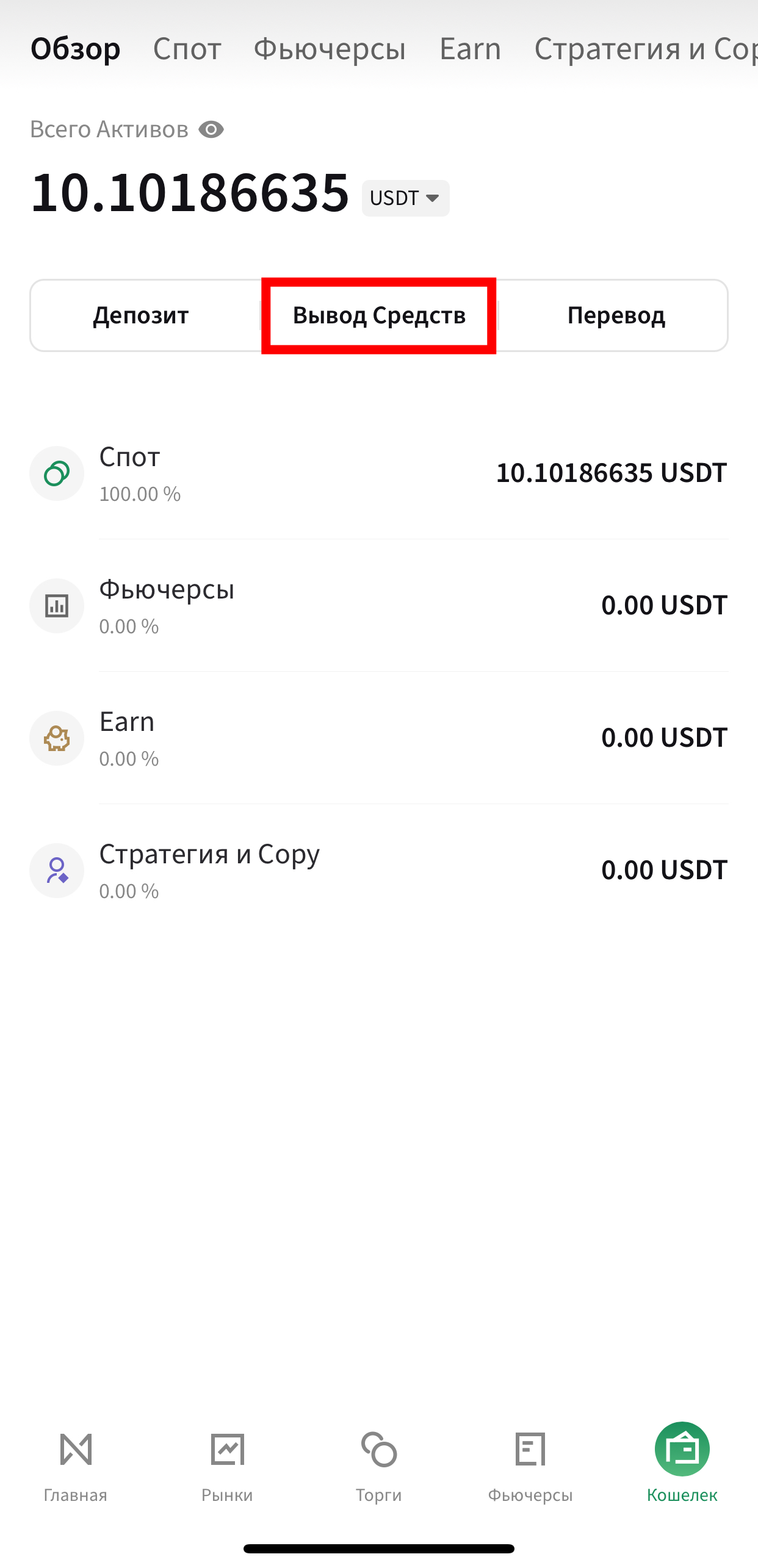Tap the Депозит button
Screen dimensions: 758x1568
pyautogui.click(x=141, y=315)
